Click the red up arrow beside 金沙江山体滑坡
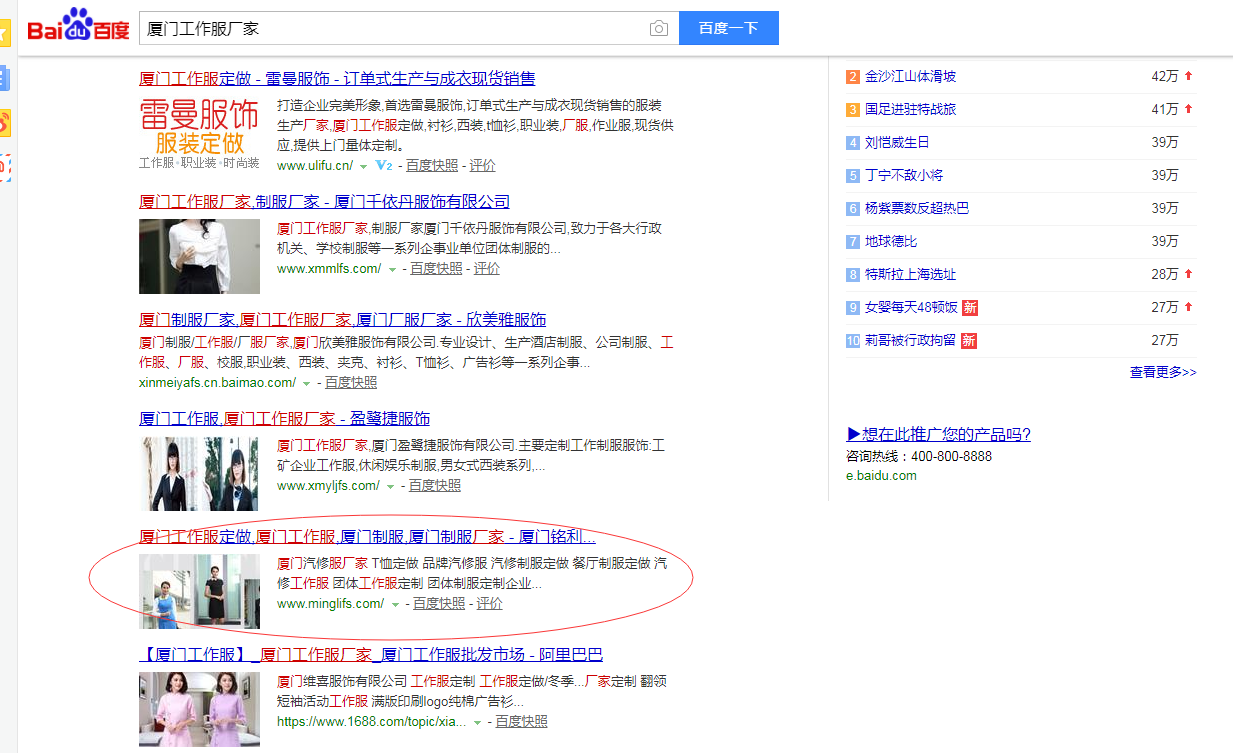 point(1188,76)
